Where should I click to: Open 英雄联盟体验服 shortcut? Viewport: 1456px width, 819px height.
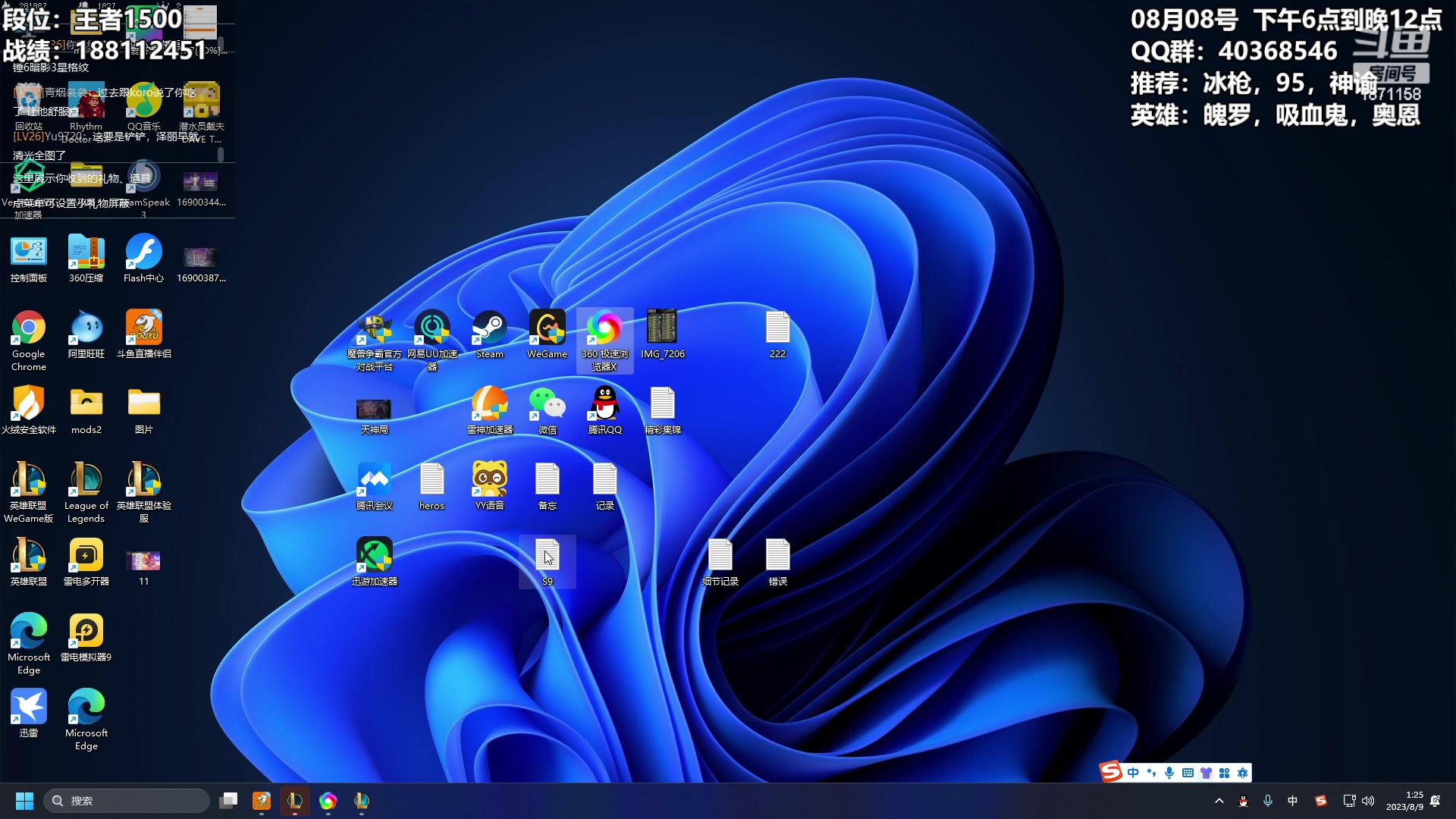[x=144, y=491]
